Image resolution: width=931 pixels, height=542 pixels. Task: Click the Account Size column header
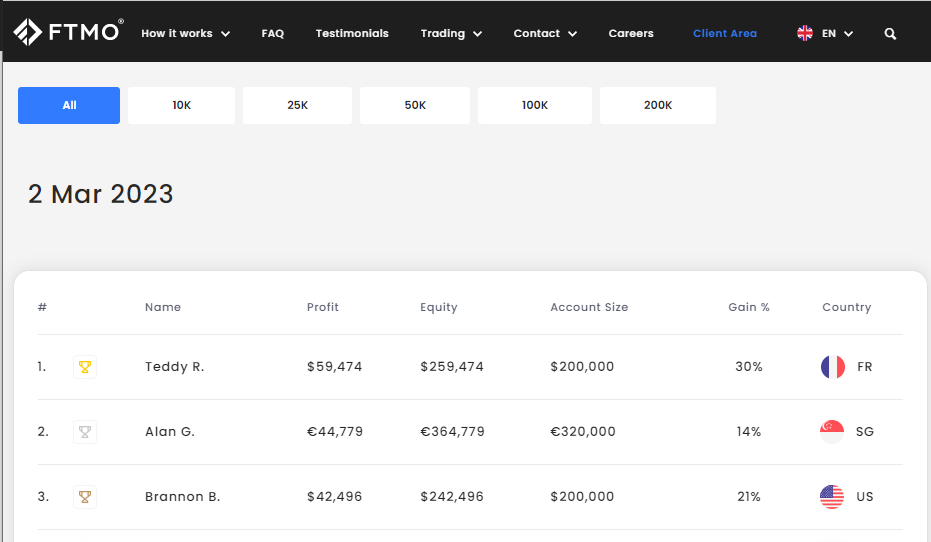pyautogui.click(x=589, y=307)
